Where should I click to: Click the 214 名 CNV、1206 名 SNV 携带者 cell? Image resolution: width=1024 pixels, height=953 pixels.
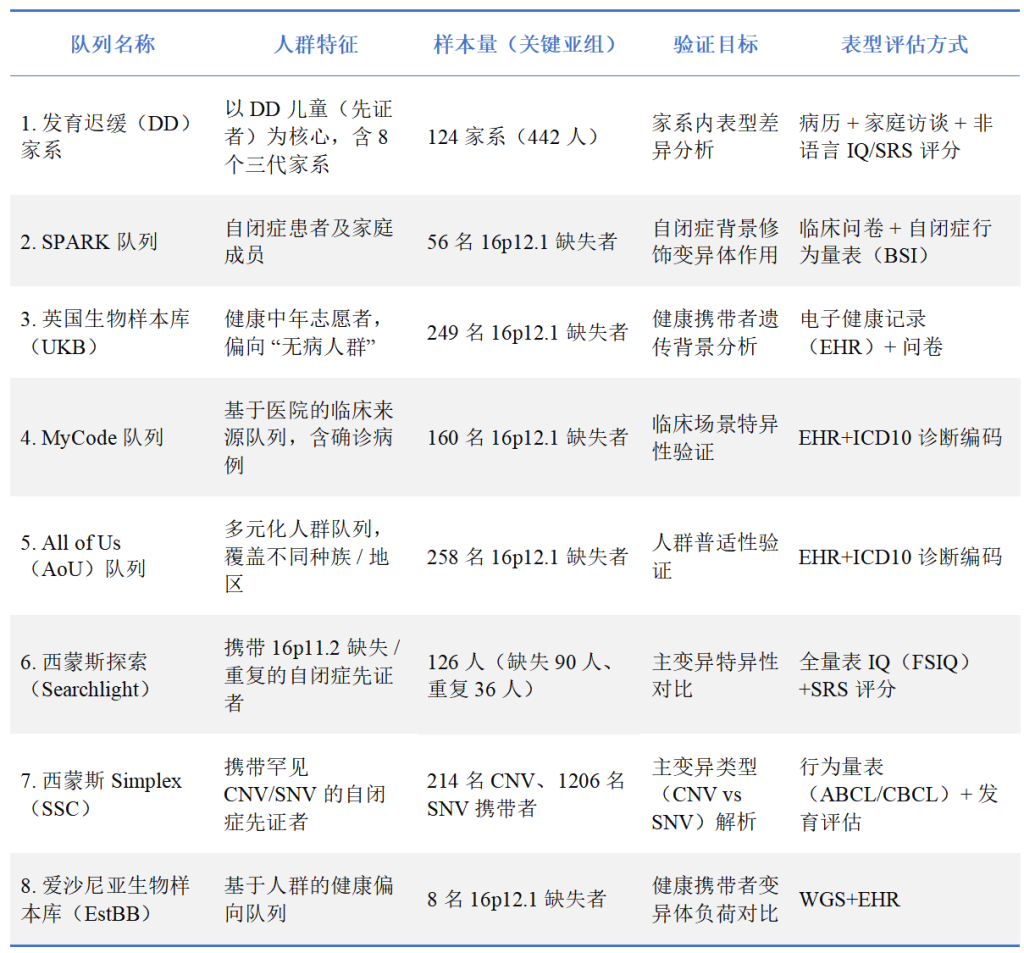(526, 794)
